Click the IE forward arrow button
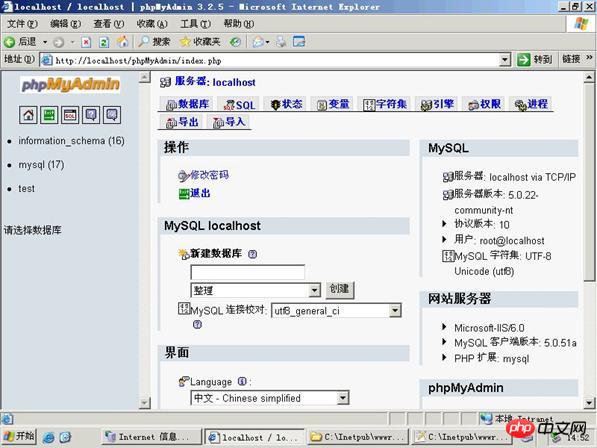The width and height of the screenshot is (597, 448). tap(59, 42)
